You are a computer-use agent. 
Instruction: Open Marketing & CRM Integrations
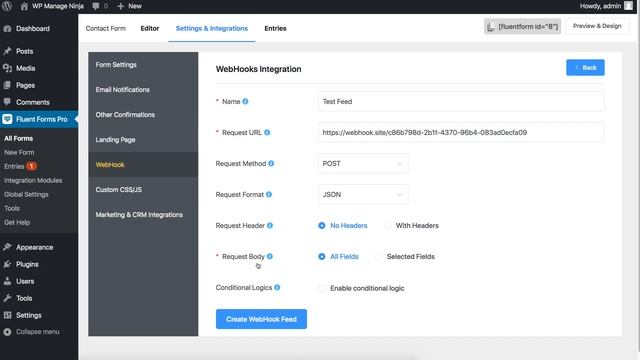click(143, 215)
